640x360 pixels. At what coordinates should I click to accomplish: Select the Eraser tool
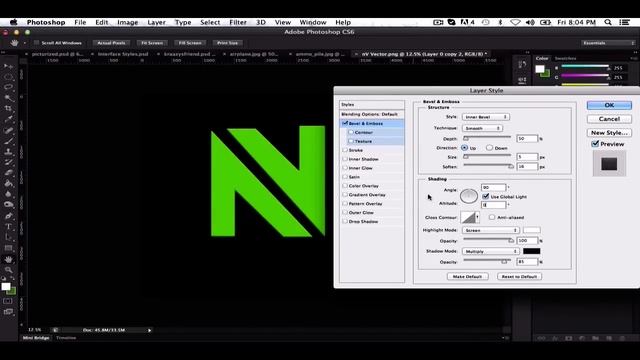[8, 173]
